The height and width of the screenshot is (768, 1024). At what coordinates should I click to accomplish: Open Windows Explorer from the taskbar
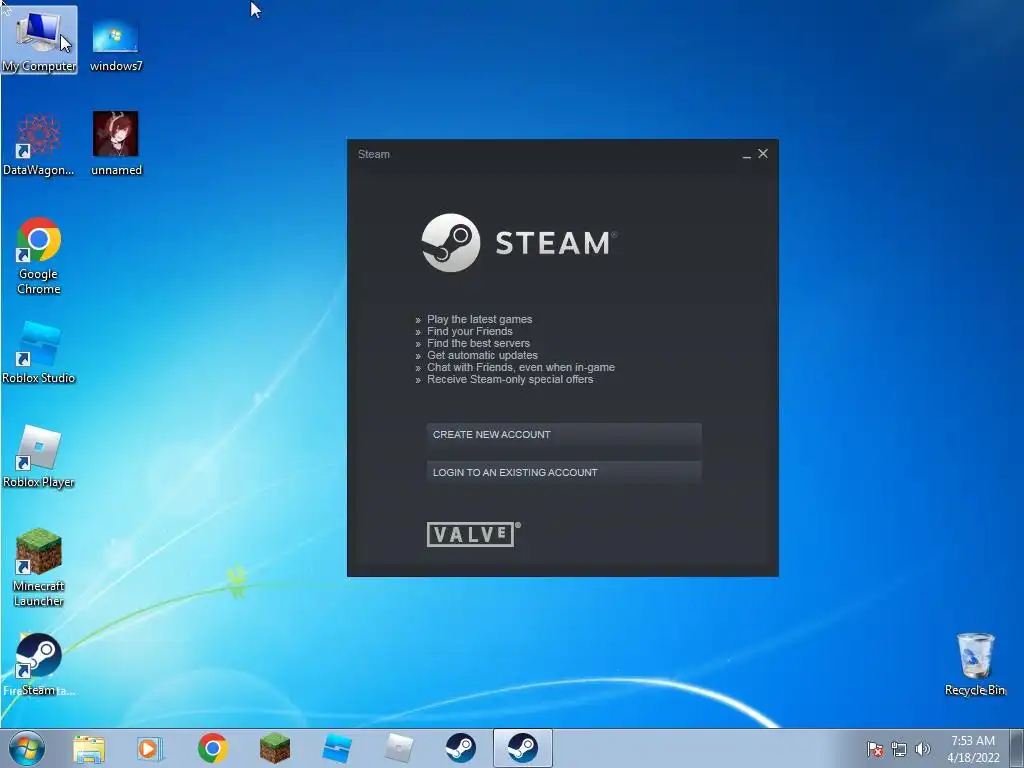[89, 749]
